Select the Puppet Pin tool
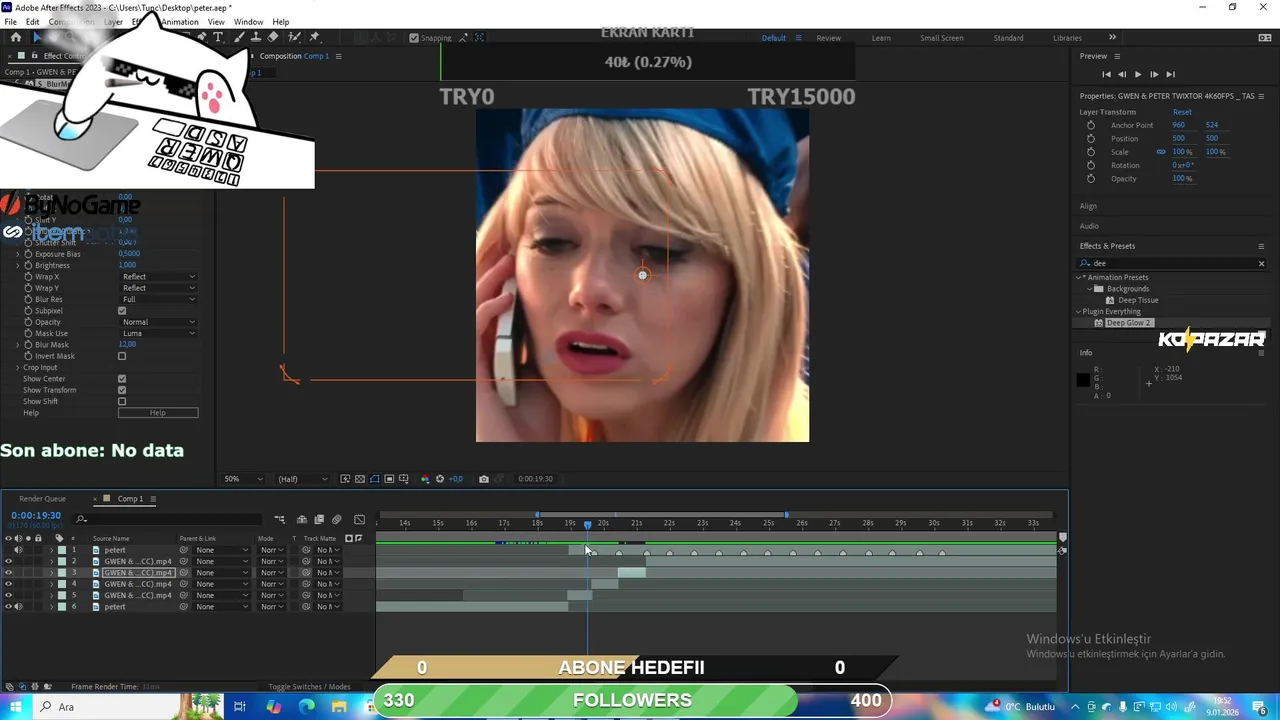This screenshot has width=1280, height=720. coord(314,37)
